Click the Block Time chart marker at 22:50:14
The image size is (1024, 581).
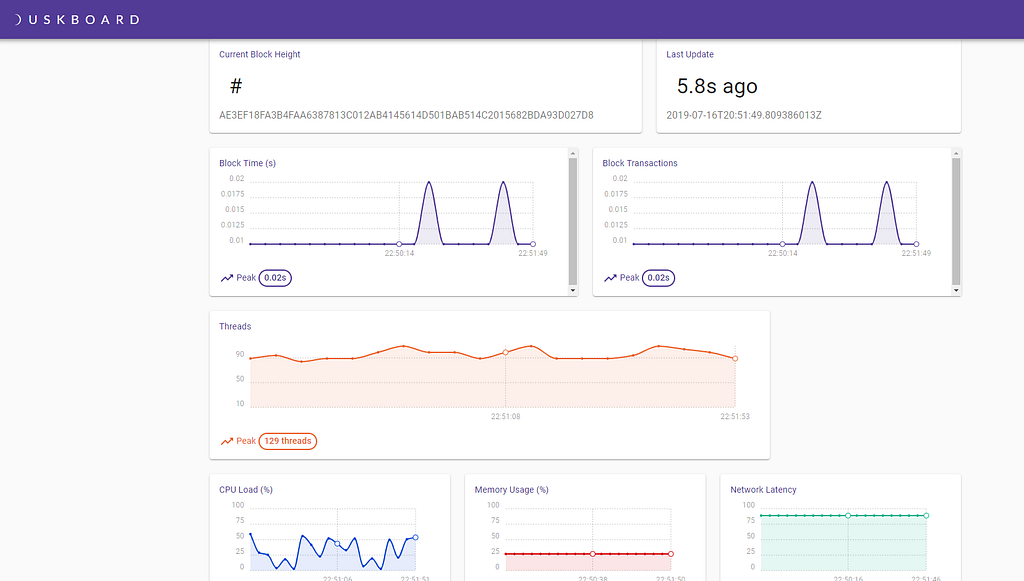pyautogui.click(x=399, y=244)
